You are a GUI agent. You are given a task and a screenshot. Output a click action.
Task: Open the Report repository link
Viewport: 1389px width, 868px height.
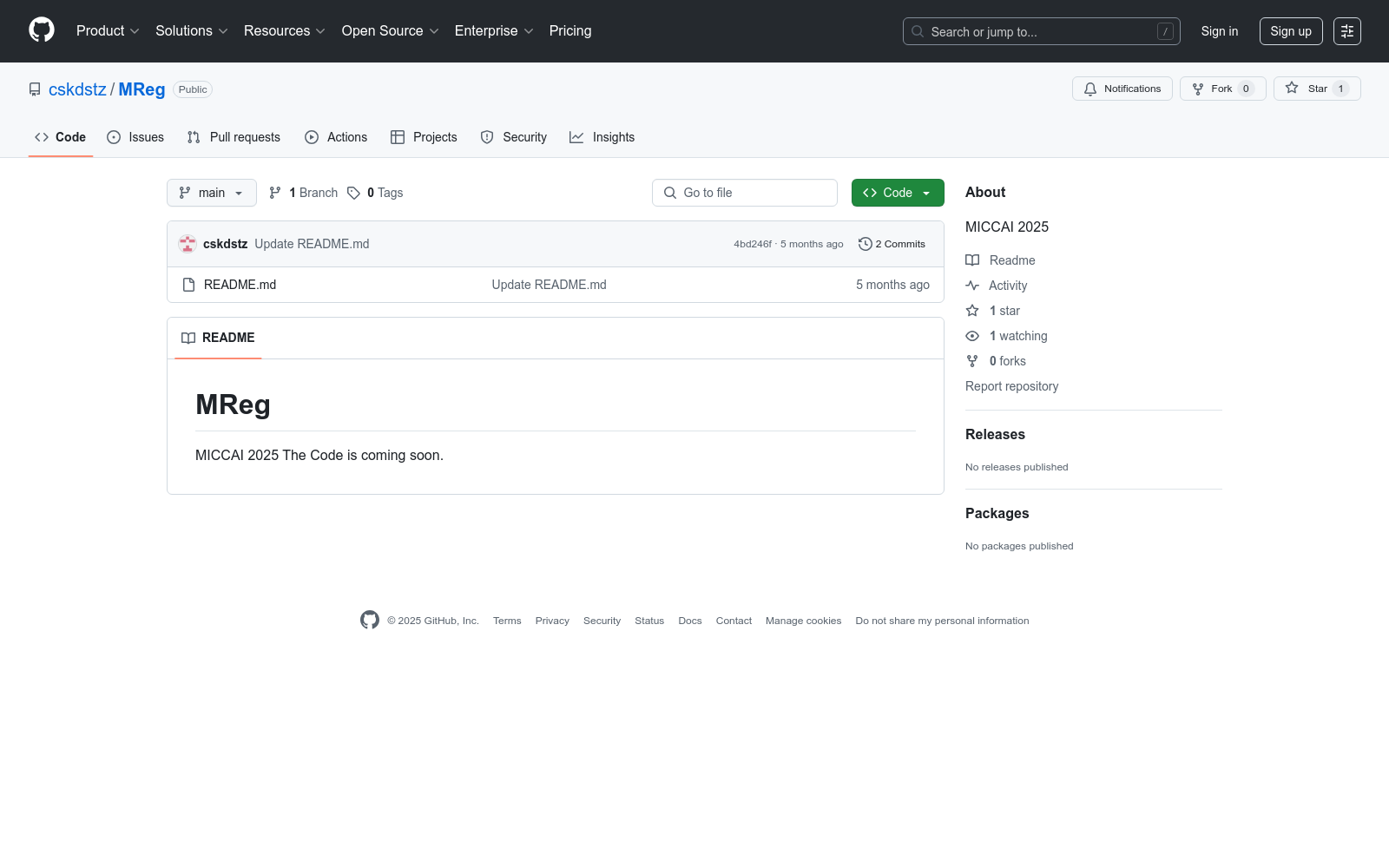pos(1011,386)
